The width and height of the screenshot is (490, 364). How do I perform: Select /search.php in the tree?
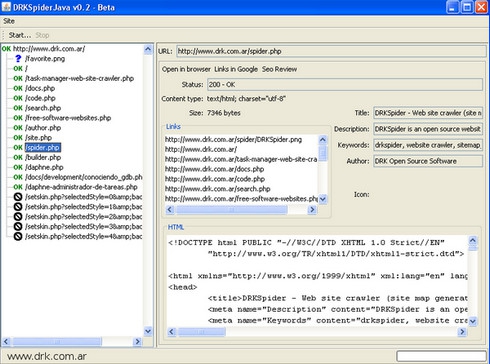pyautogui.click(x=43, y=108)
